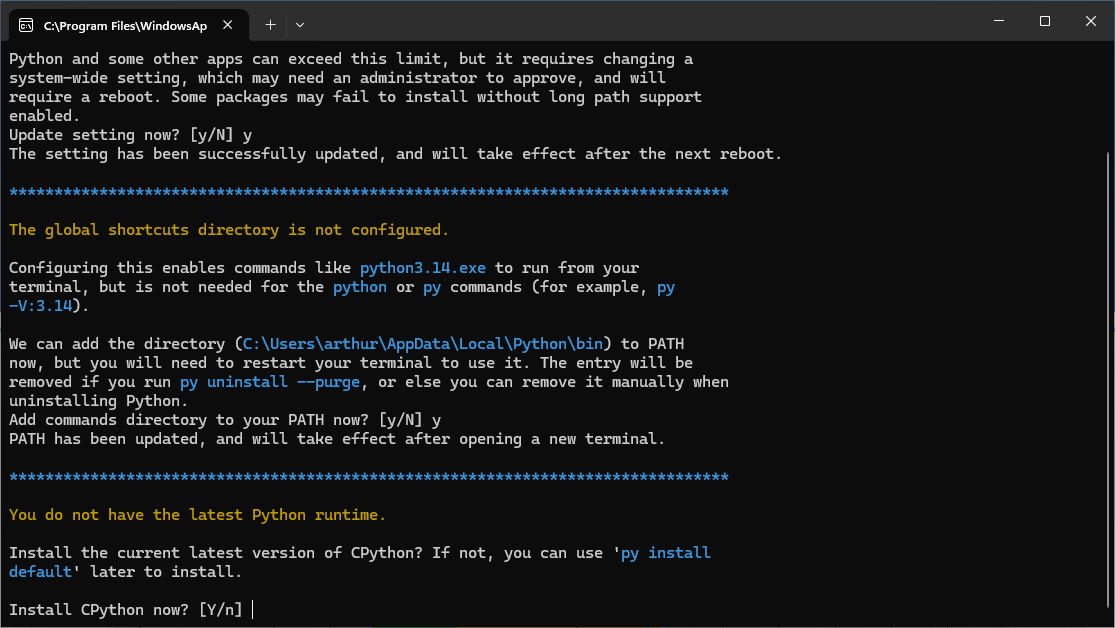Click the 'python3.14.exe' blue text

tap(423, 268)
